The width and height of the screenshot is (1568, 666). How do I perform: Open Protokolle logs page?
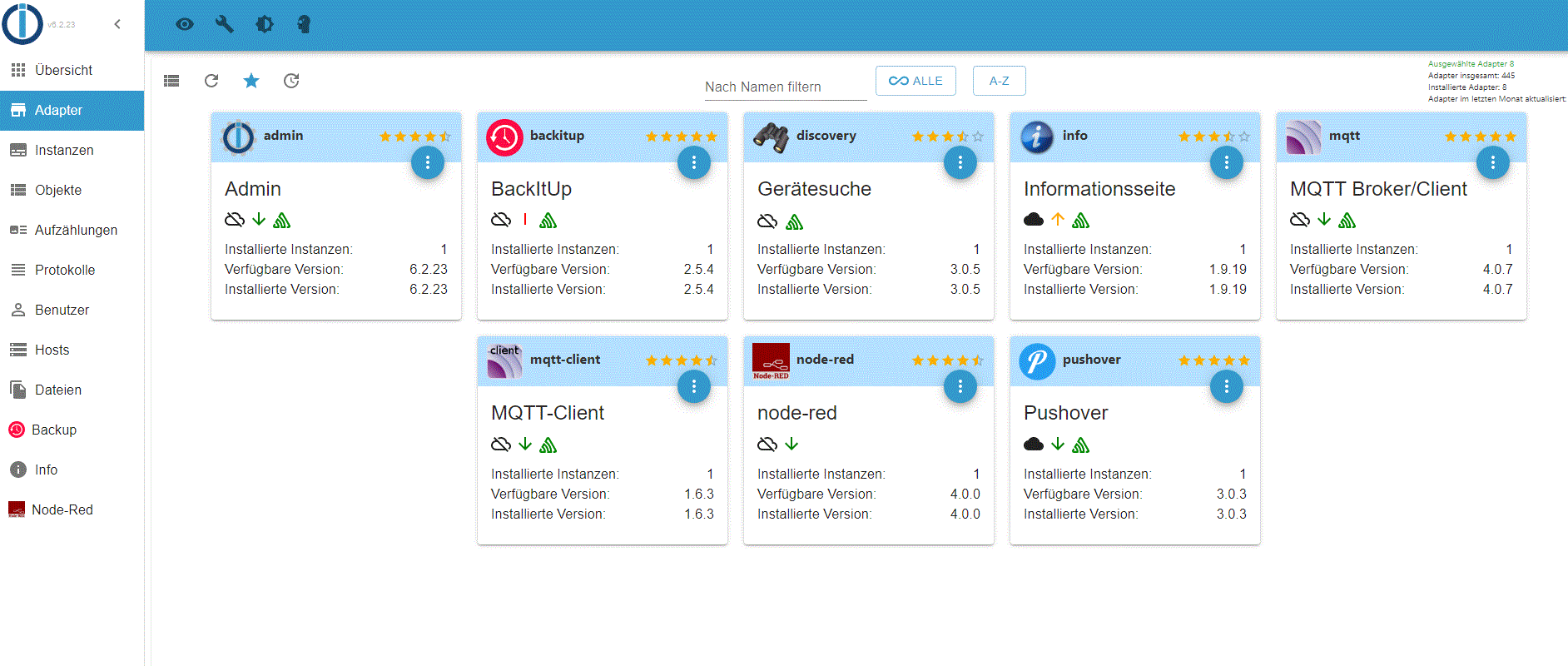[x=72, y=270]
